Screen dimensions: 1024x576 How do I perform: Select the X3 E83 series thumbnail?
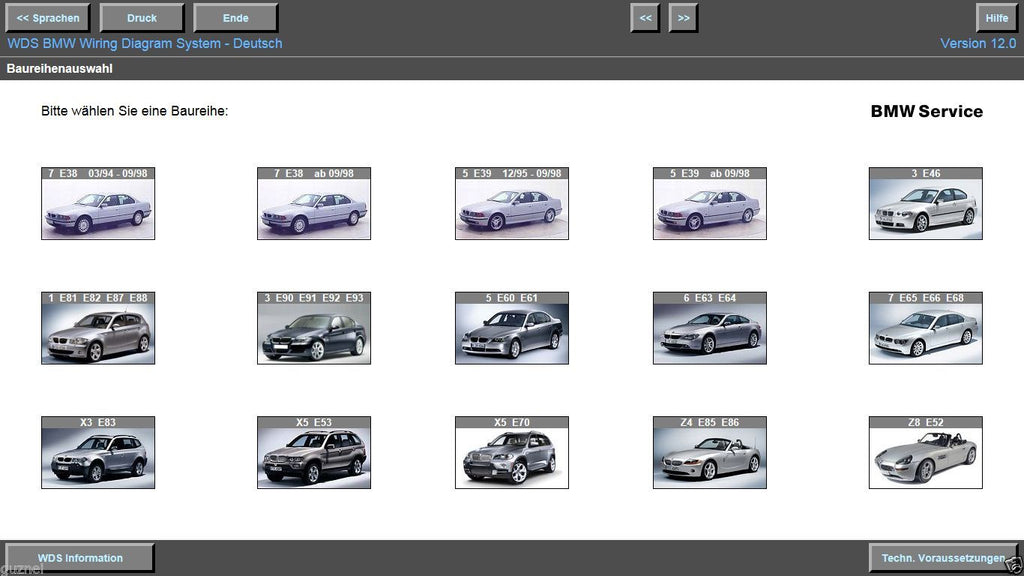tap(98, 453)
